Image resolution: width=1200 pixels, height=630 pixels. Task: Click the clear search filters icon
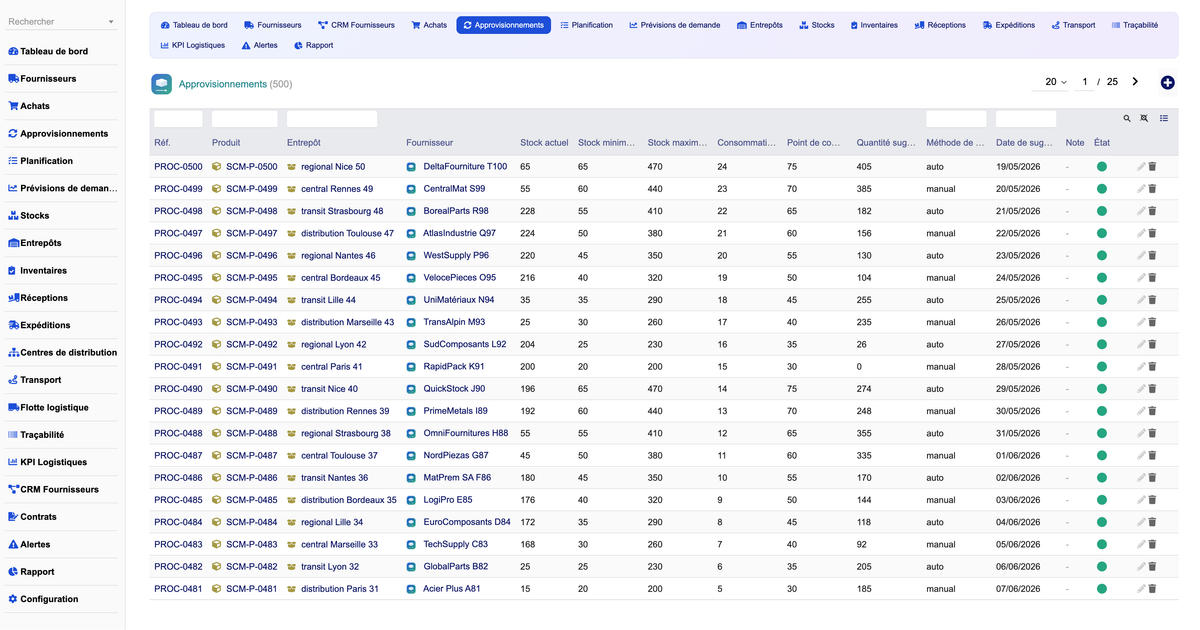tap(1144, 119)
